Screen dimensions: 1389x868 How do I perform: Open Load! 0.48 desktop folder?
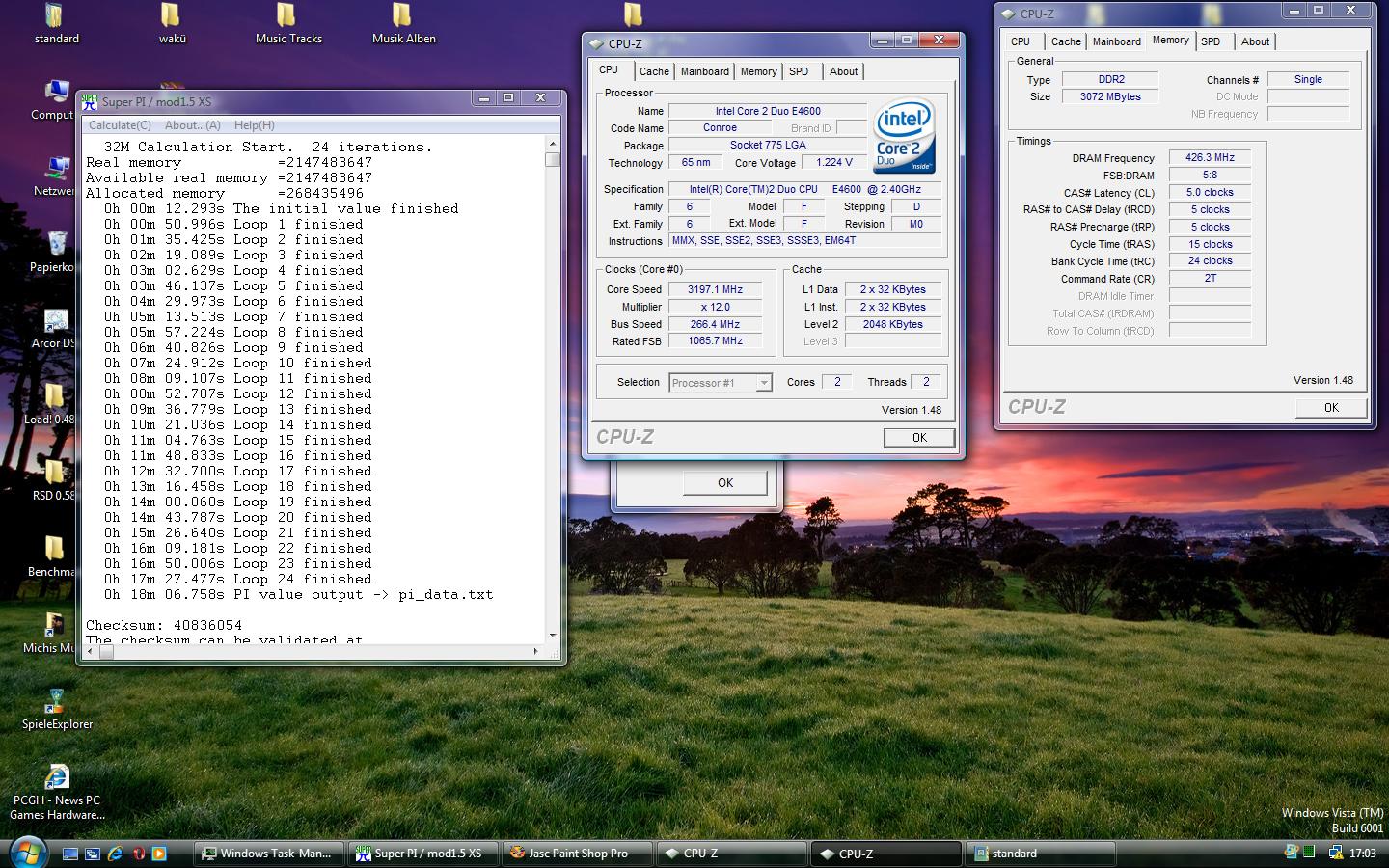(x=52, y=405)
